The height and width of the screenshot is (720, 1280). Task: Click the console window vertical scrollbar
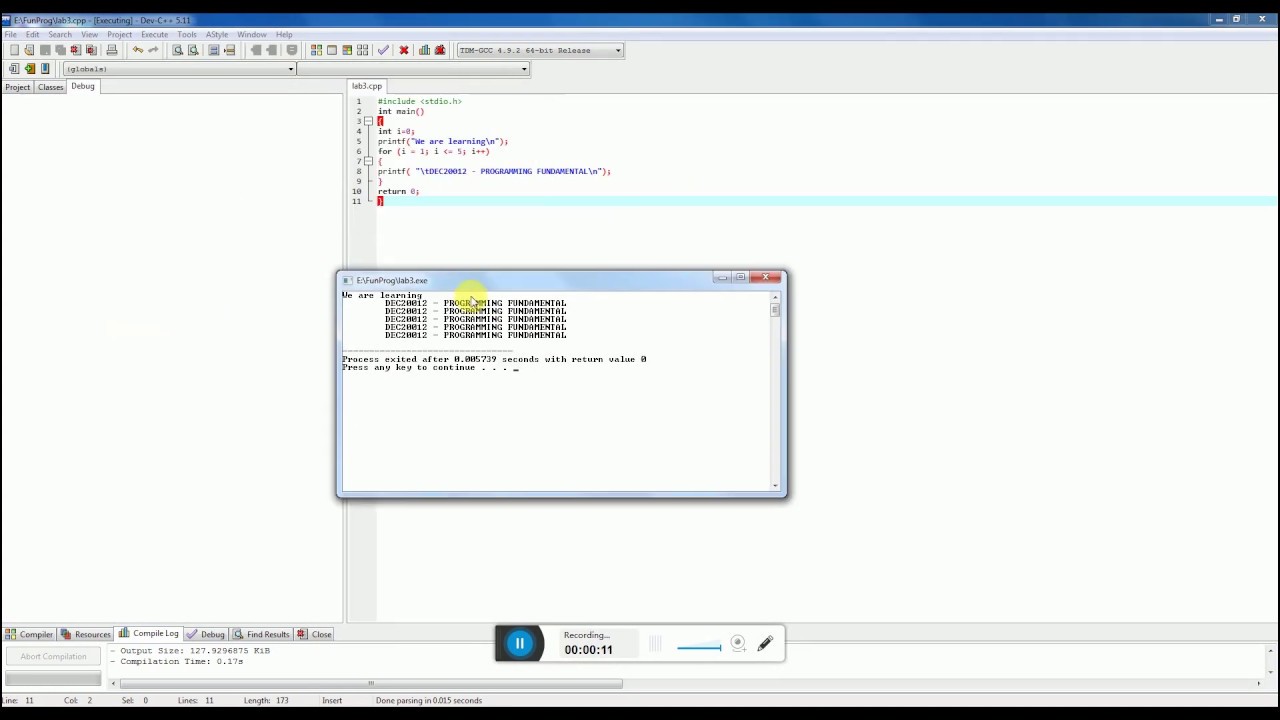pyautogui.click(x=775, y=392)
